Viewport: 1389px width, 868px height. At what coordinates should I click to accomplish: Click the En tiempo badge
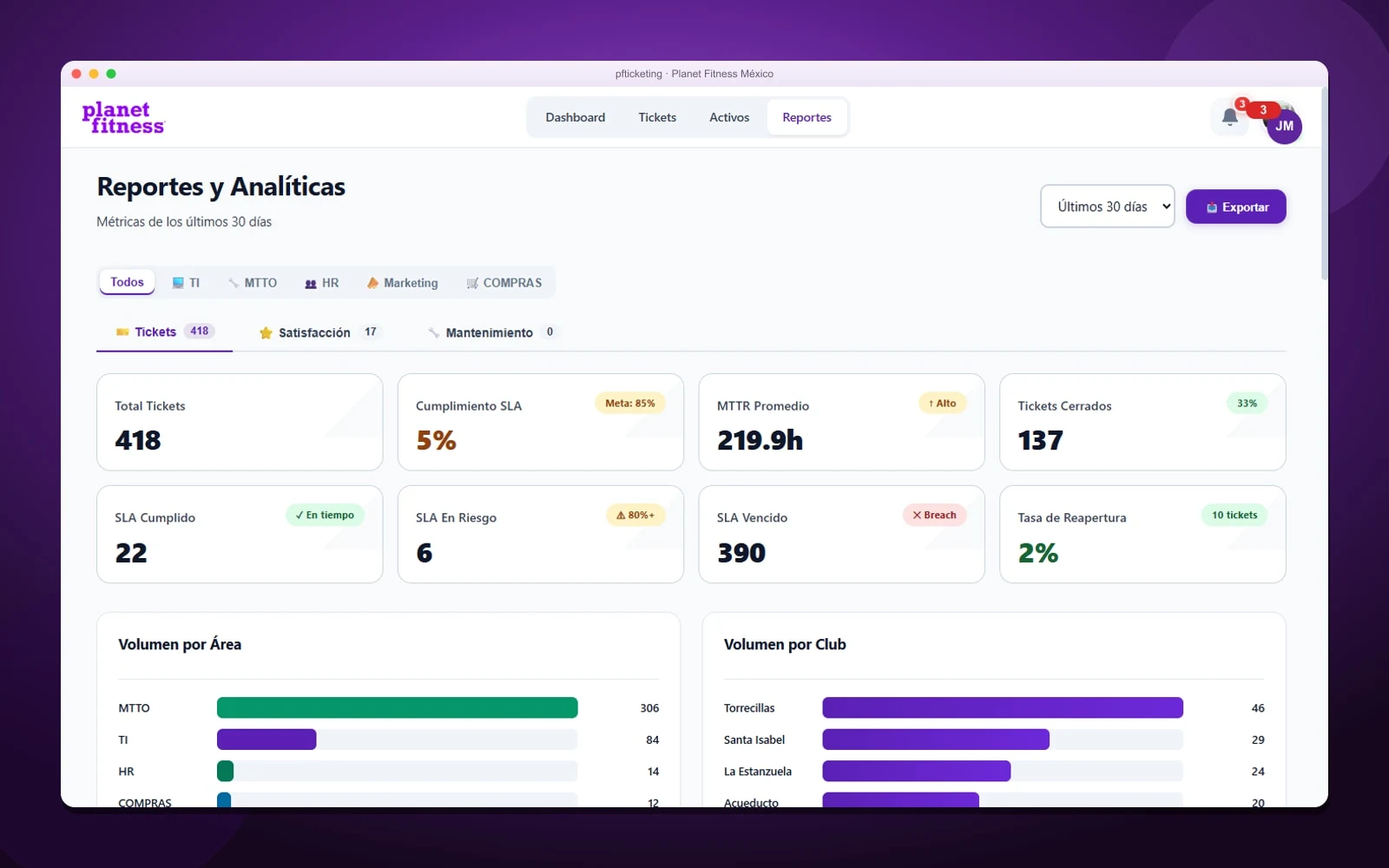coord(325,516)
